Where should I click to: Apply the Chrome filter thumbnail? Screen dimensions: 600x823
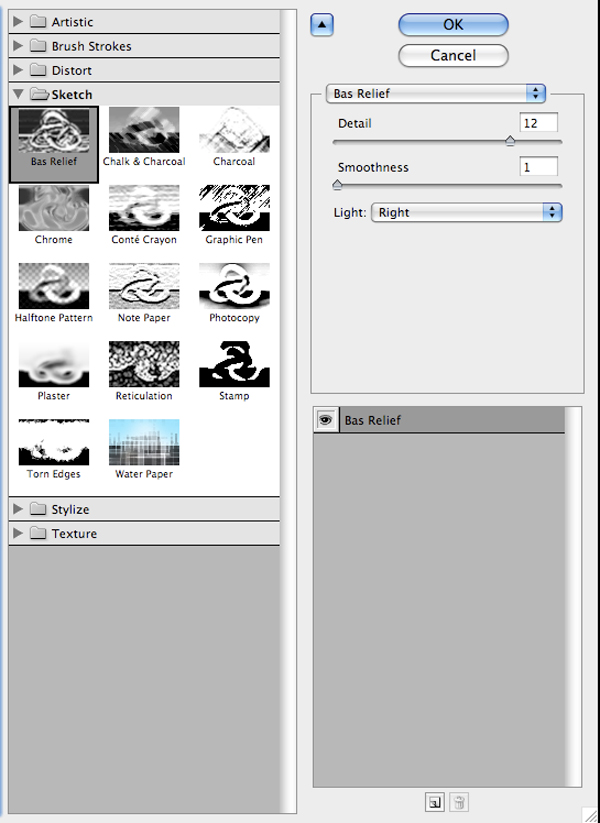click(x=54, y=208)
